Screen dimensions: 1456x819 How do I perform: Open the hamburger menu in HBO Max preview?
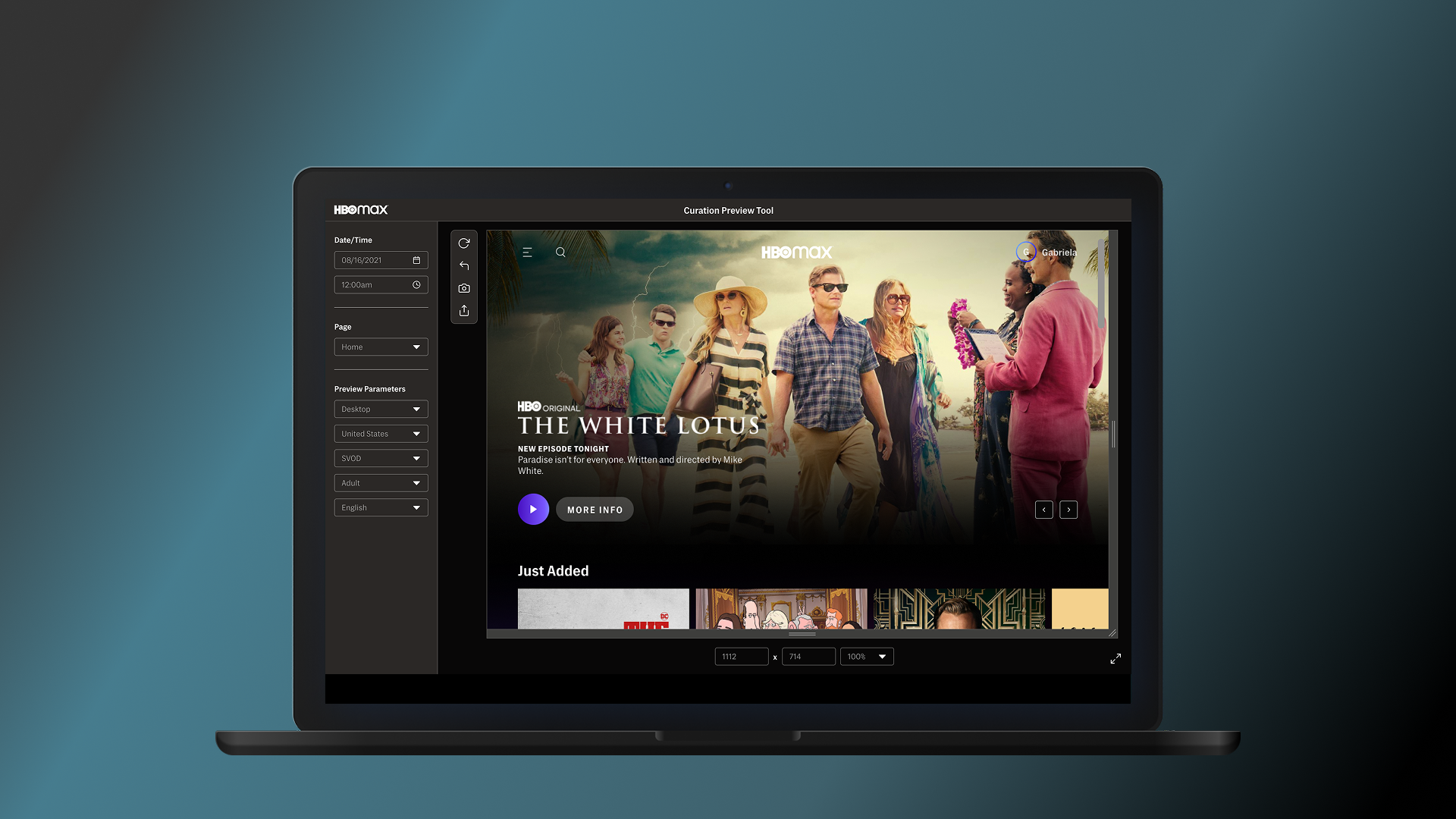click(527, 253)
